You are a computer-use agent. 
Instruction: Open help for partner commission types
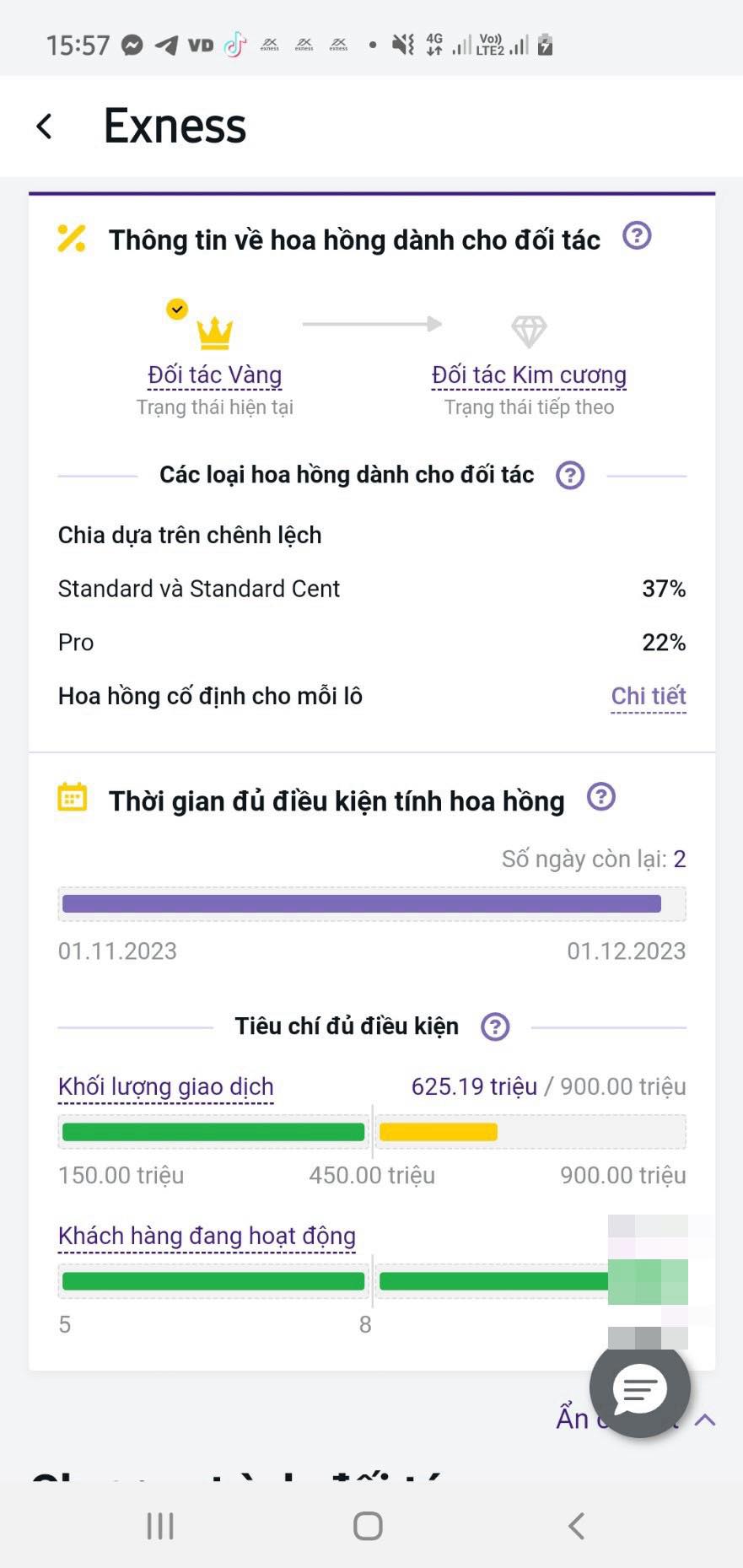coord(570,475)
